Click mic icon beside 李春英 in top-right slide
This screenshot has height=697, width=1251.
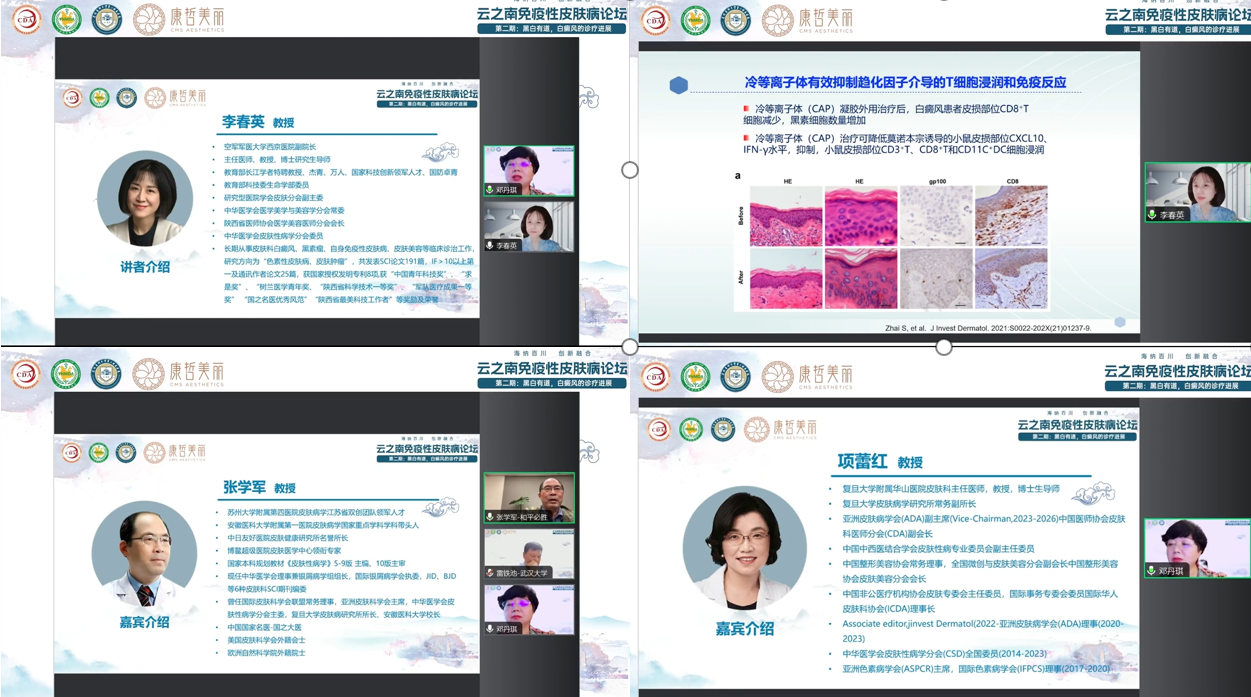click(x=1153, y=215)
